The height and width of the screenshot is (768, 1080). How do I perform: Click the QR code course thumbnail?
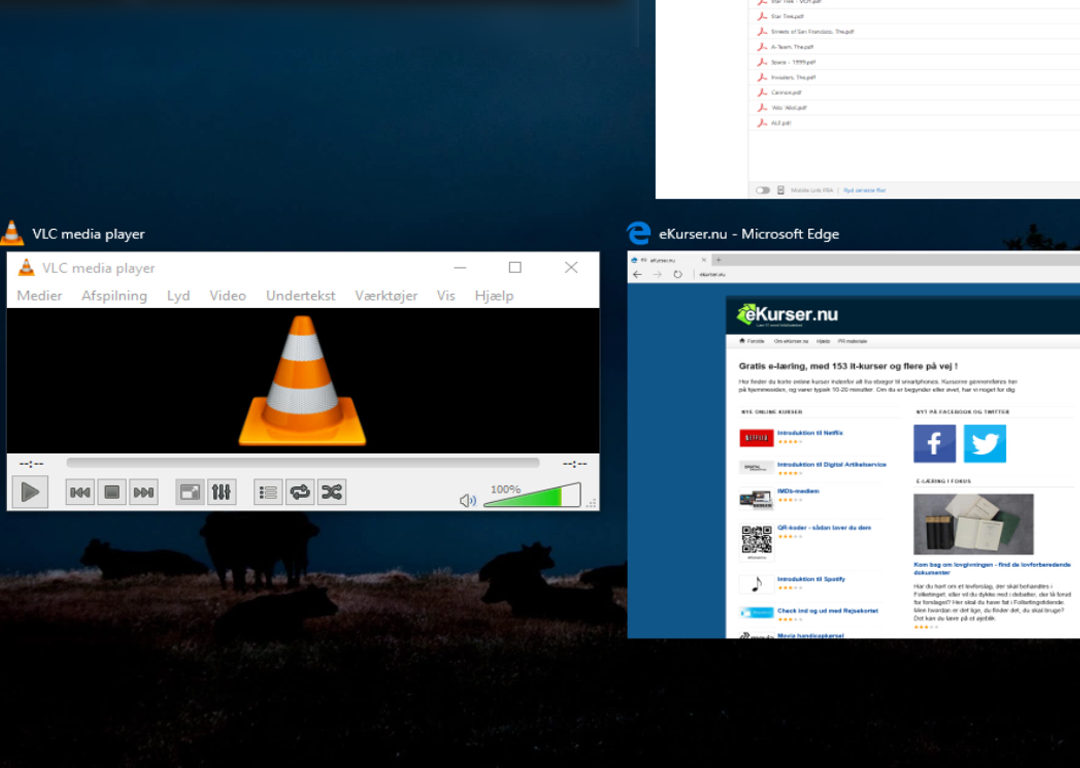756,541
